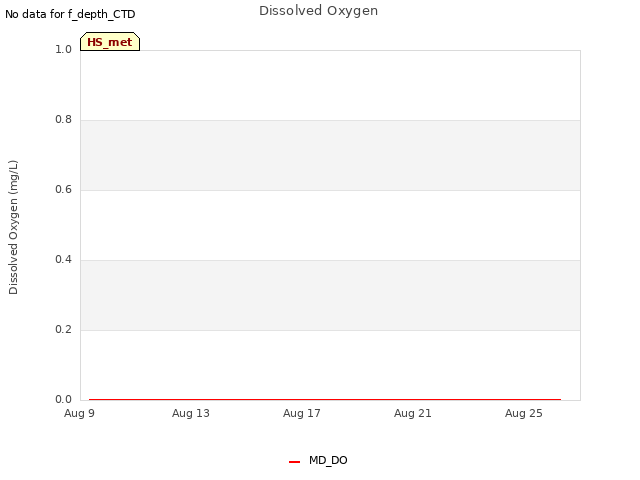
Task: Click the Dissolved Oxygen chart title
Action: click(x=318, y=11)
